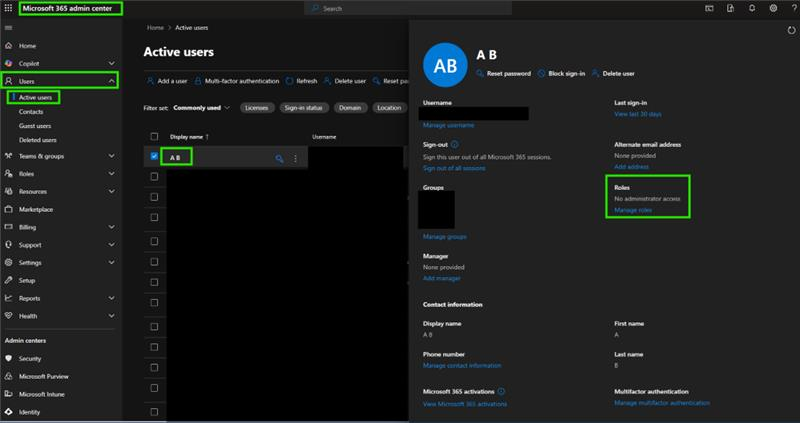This screenshot has width=800, height=423.
Task: Uncheck the A B user checkbox
Action: click(154, 156)
